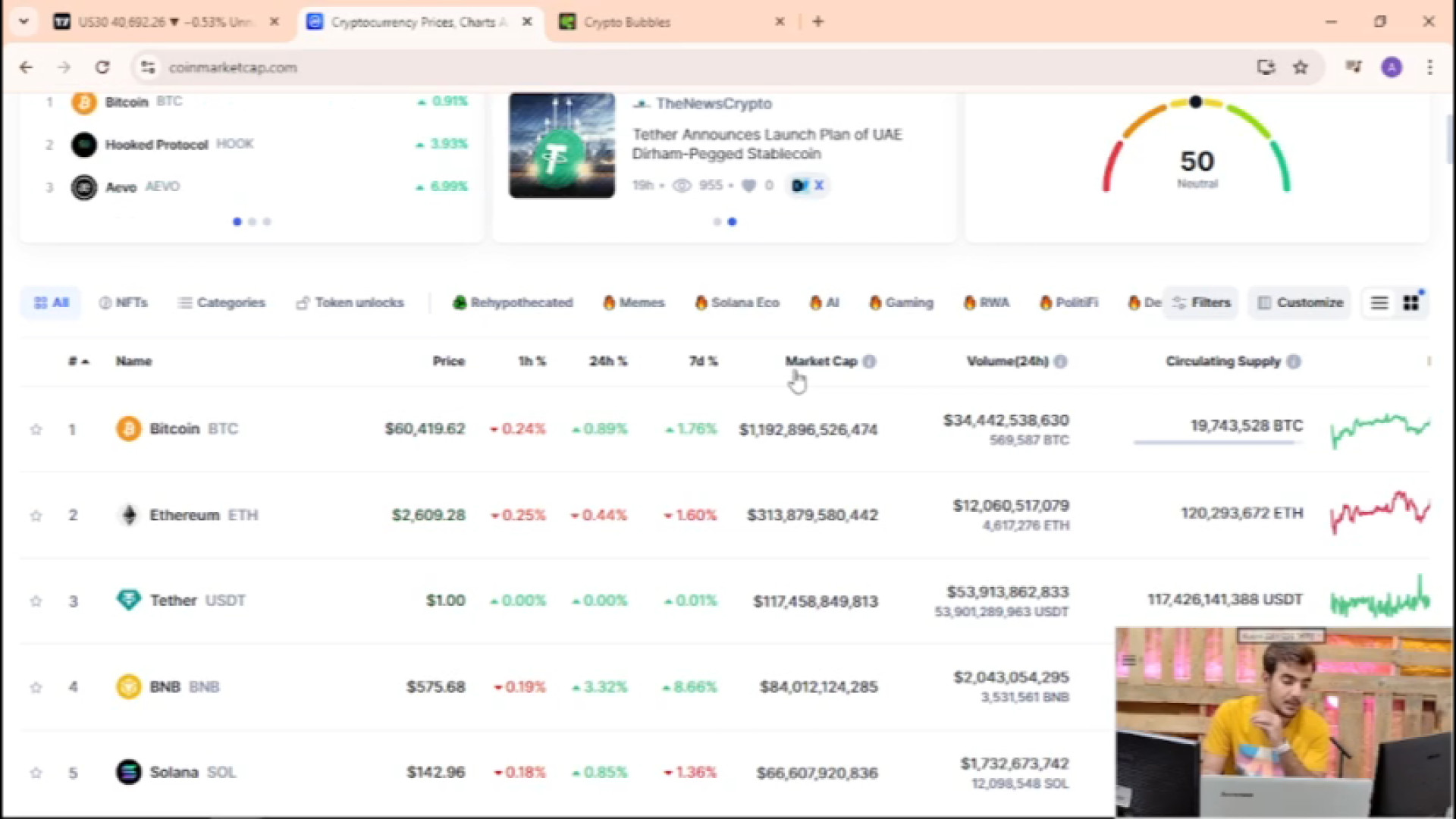Select the All filter tab
This screenshot has width=1456, height=819.
(x=51, y=303)
